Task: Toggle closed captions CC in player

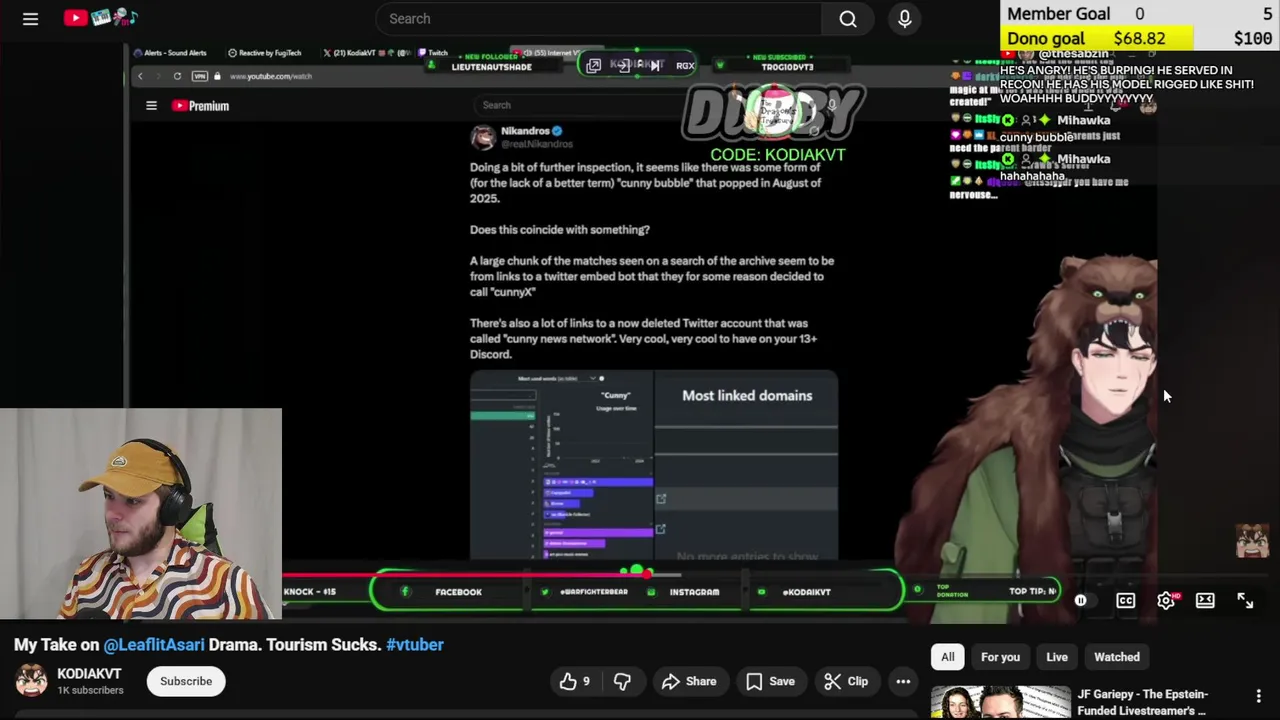Action: click(x=1125, y=600)
